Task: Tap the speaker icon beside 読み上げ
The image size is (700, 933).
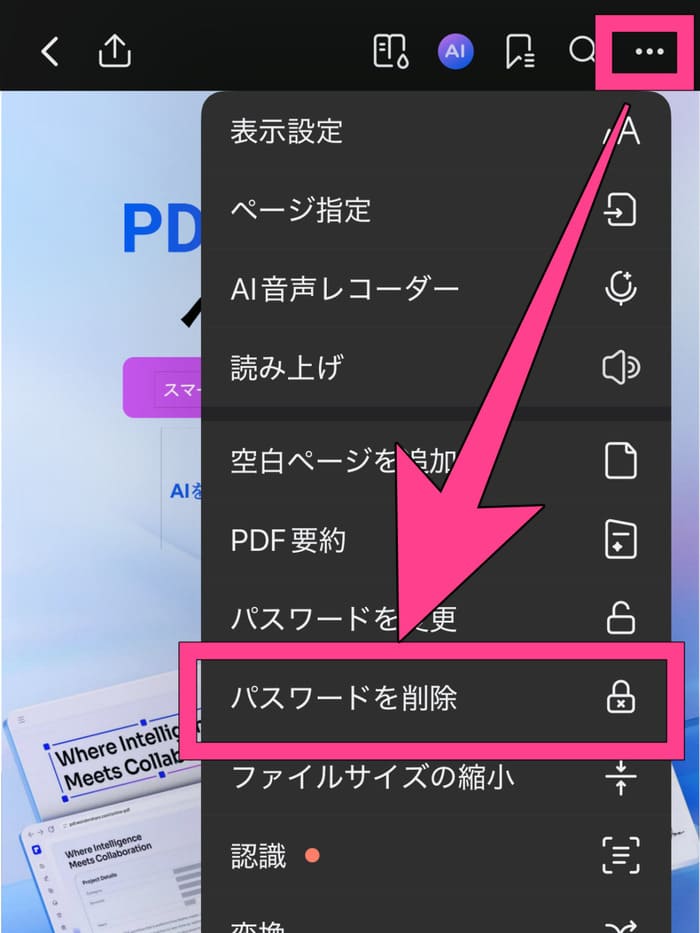Action: (620, 367)
